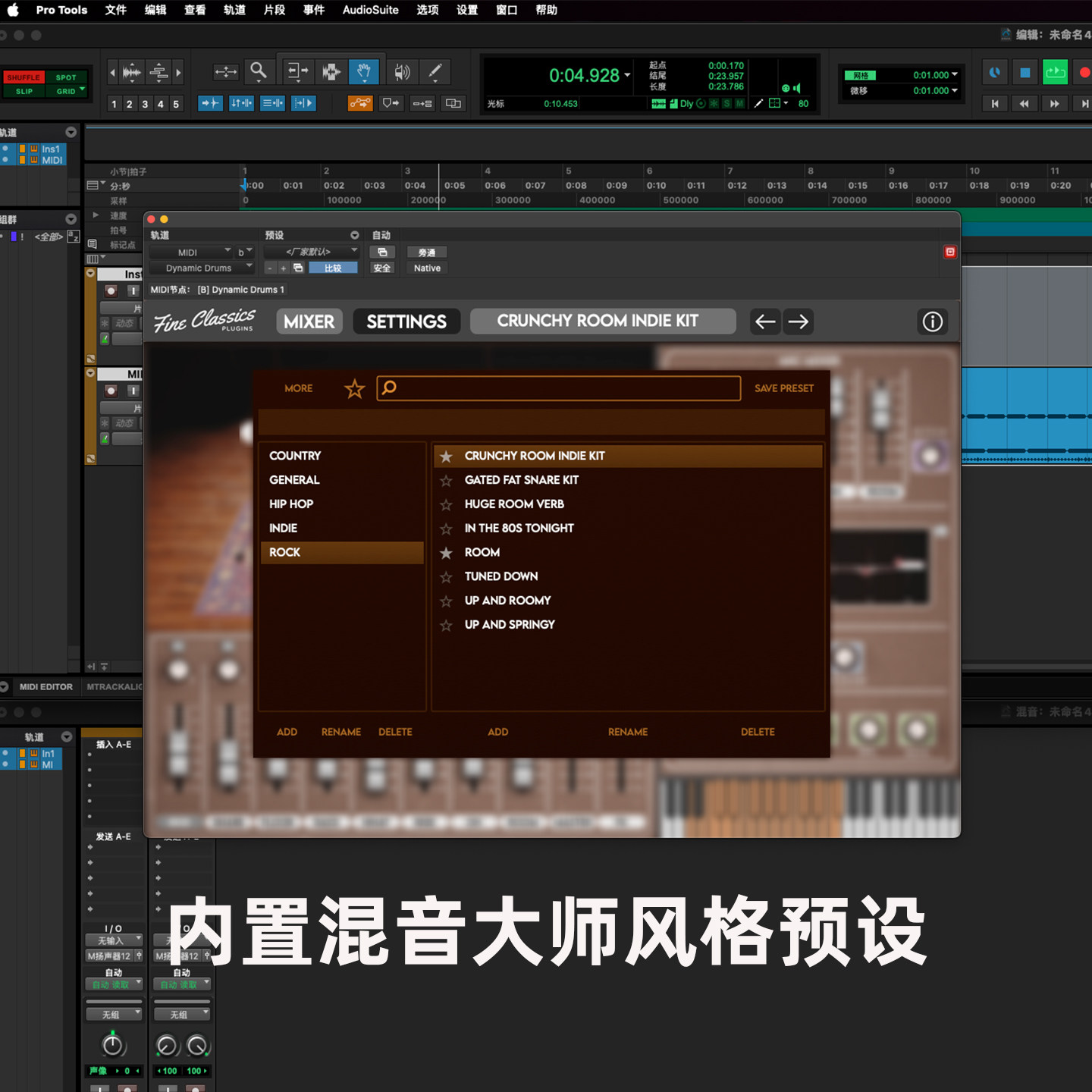Select the Trim tool
The width and height of the screenshot is (1092, 1092).
point(298,72)
